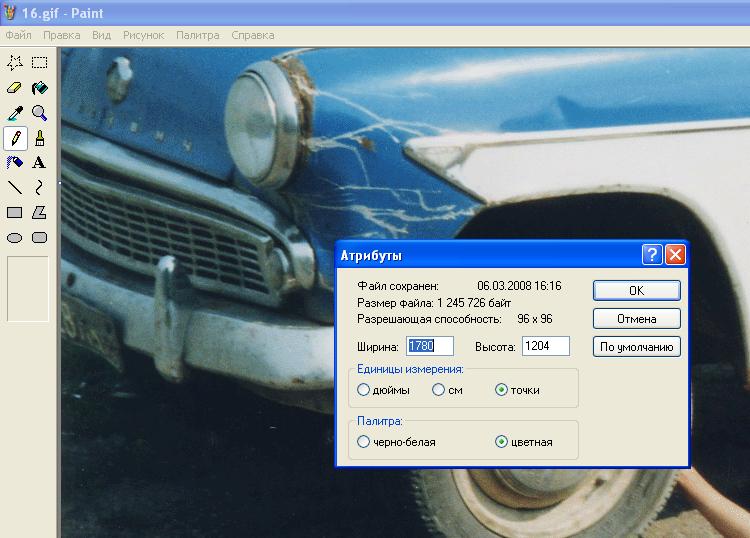Click the По умолчанию button
This screenshot has height=538, width=750.
(x=636, y=347)
